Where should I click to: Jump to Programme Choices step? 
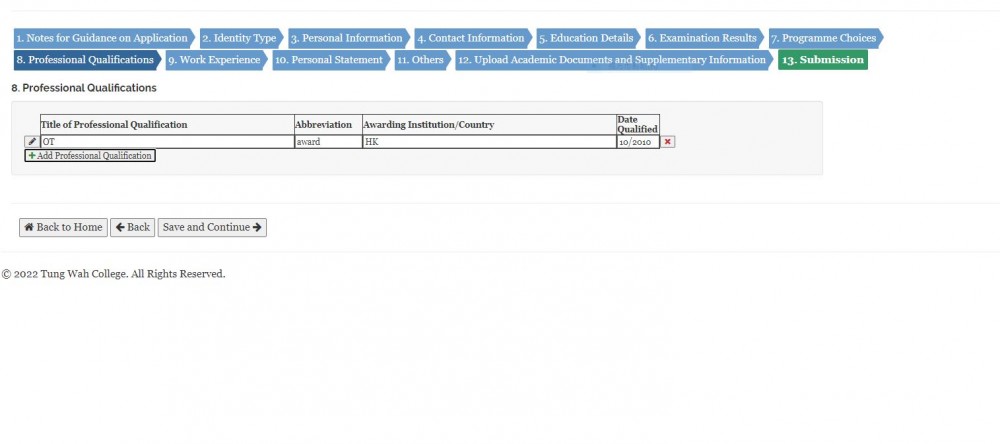point(823,38)
